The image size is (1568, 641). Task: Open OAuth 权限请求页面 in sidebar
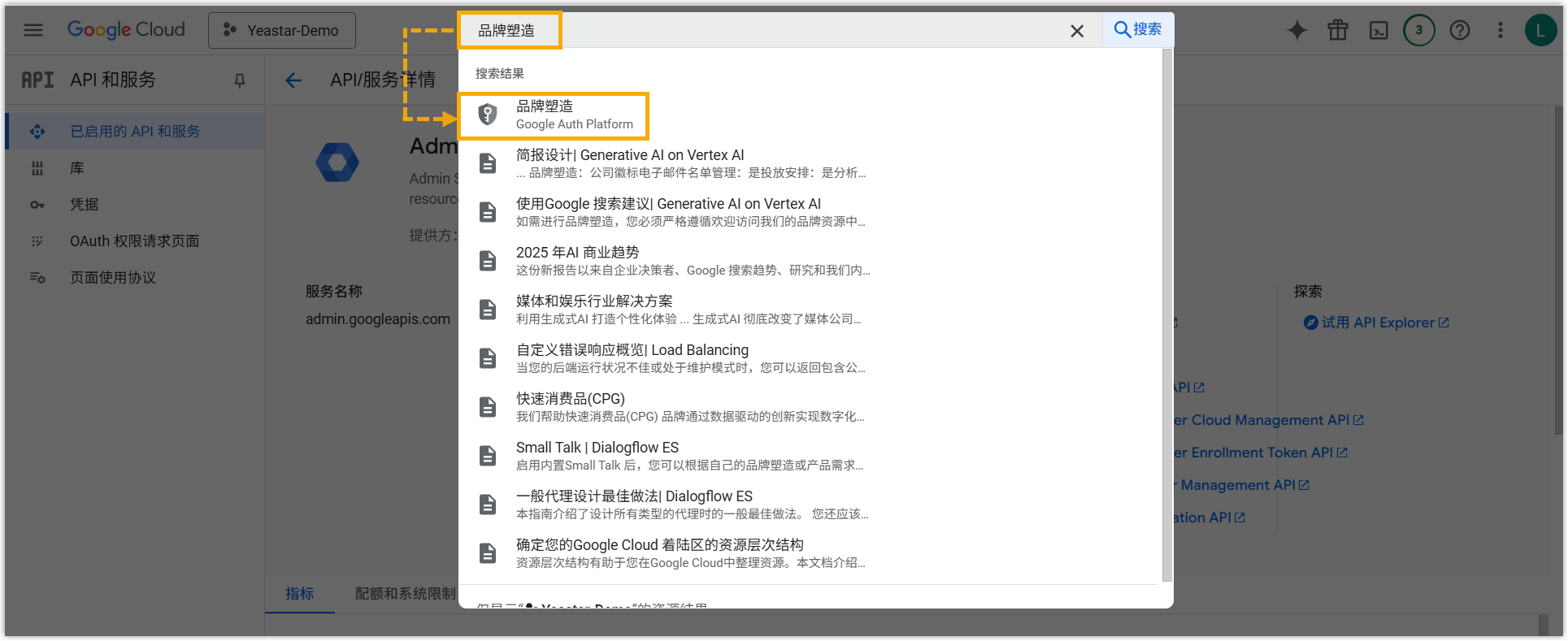[134, 241]
